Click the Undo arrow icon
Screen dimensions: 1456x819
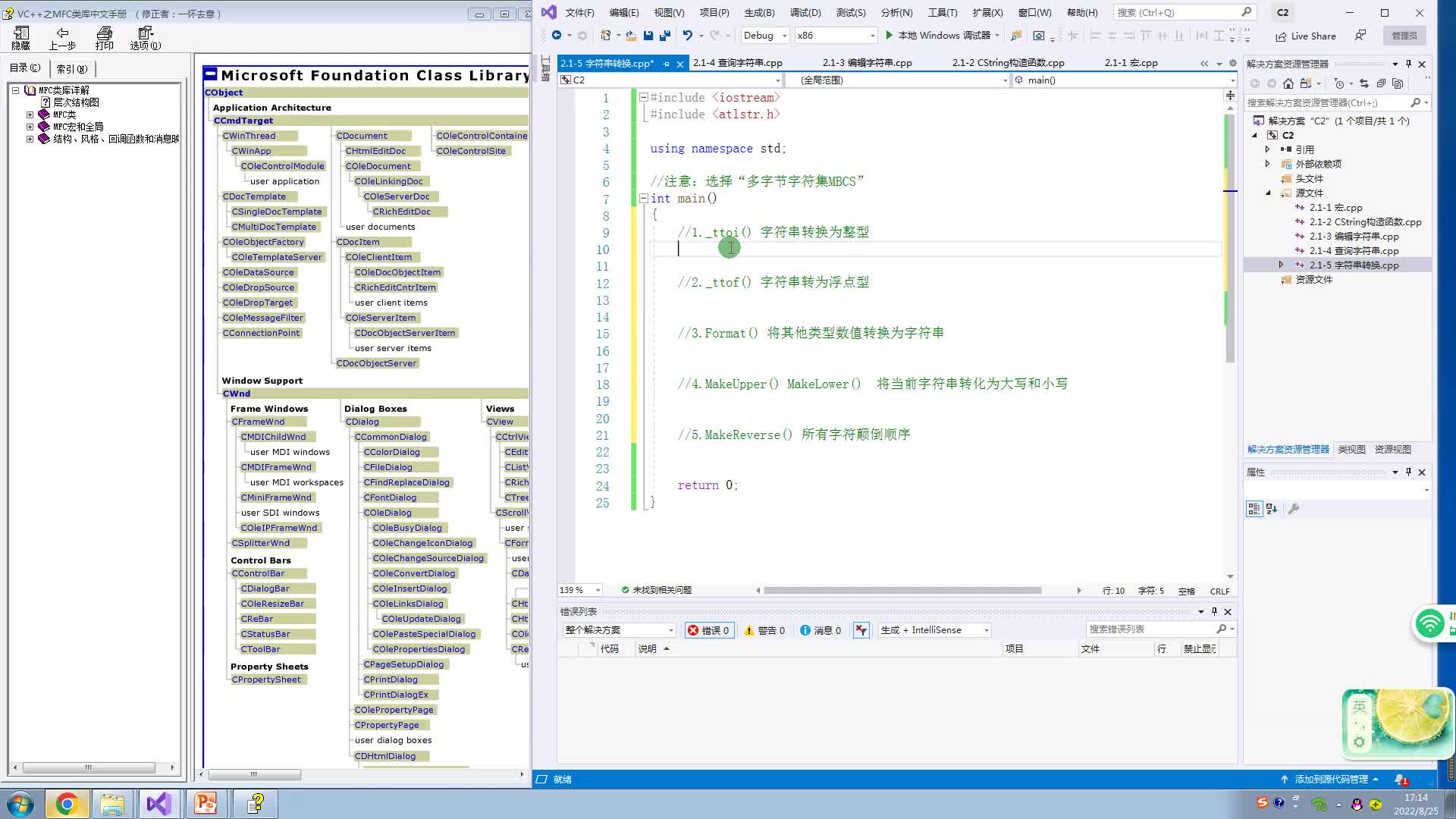(x=687, y=36)
